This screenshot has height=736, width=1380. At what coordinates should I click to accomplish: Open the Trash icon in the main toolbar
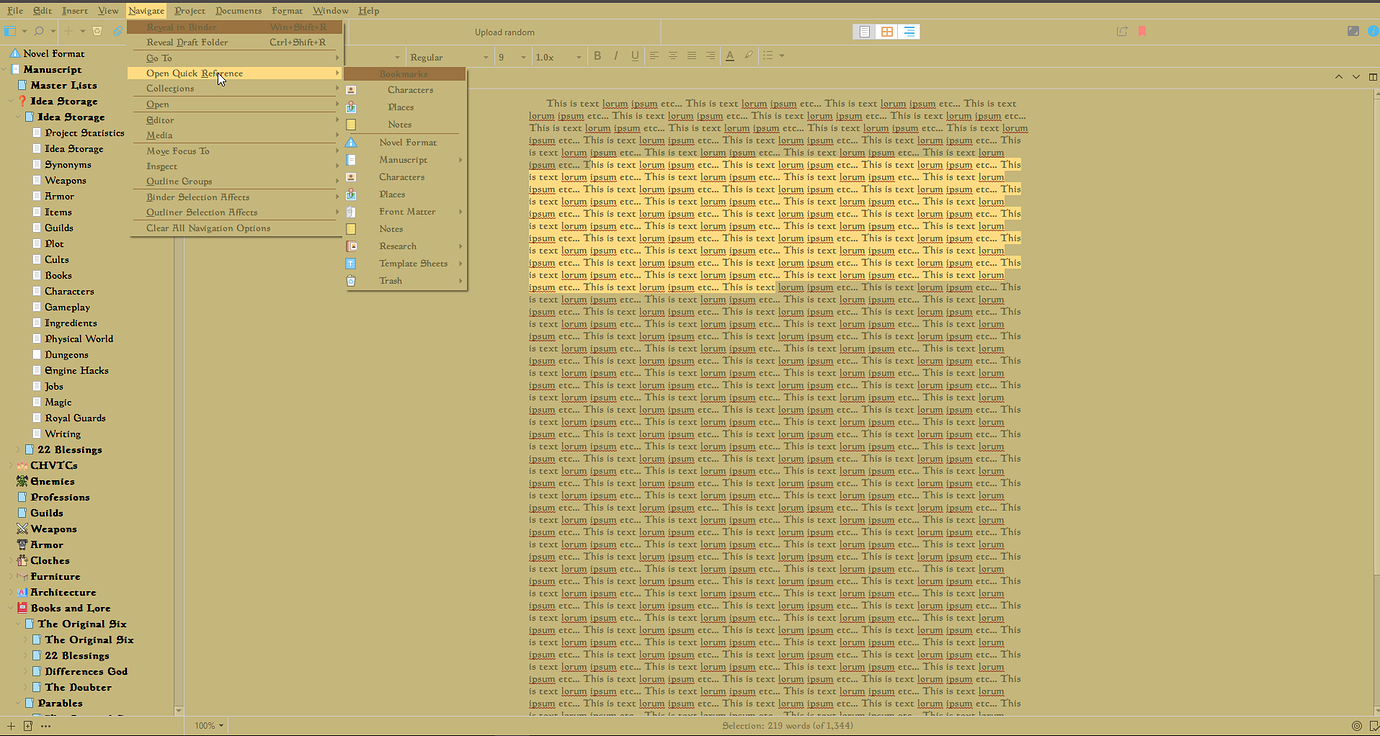coord(97,31)
